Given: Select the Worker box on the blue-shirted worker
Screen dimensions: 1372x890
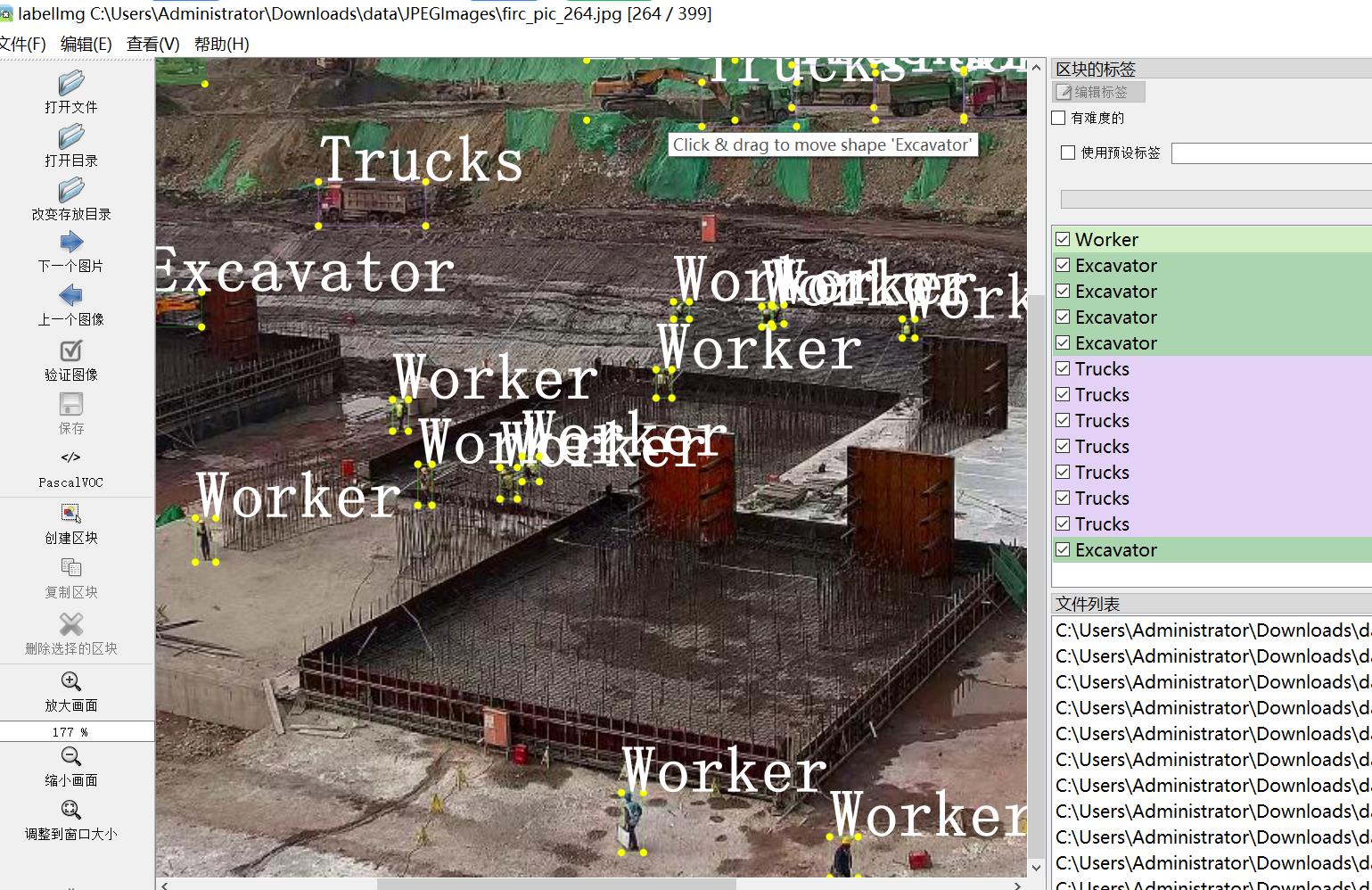Looking at the screenshot, I should tap(632, 821).
